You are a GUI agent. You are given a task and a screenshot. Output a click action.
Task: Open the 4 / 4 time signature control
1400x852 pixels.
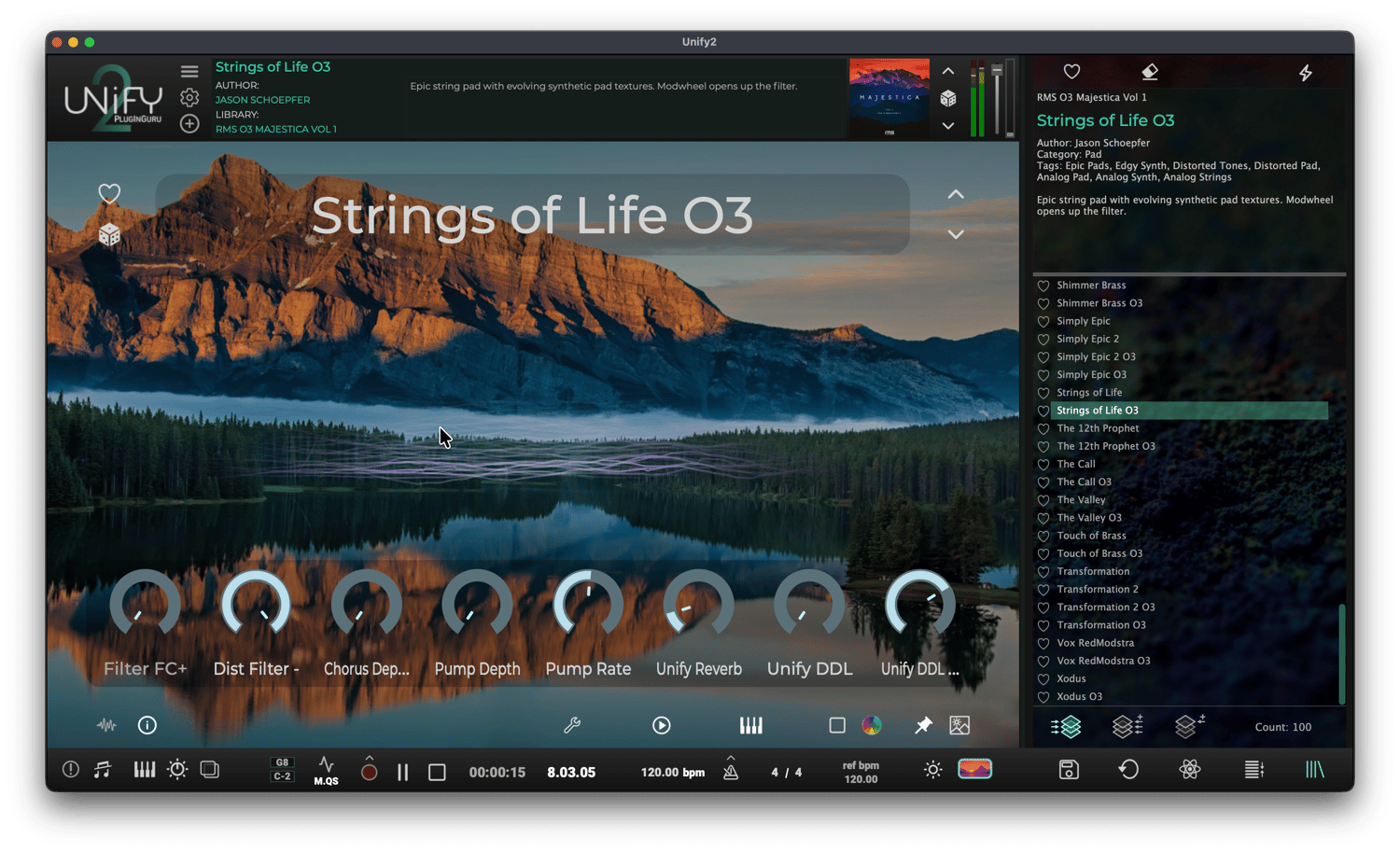tap(786, 773)
